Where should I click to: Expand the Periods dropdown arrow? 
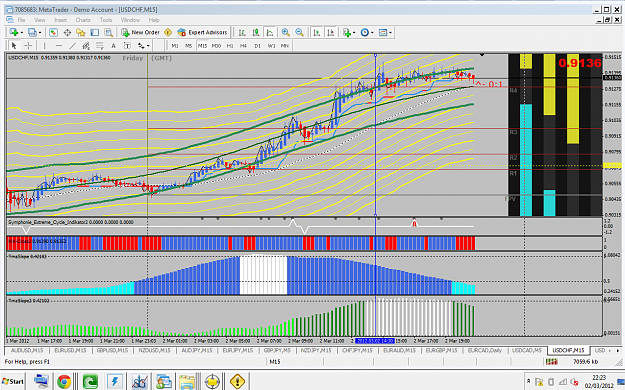(x=372, y=32)
